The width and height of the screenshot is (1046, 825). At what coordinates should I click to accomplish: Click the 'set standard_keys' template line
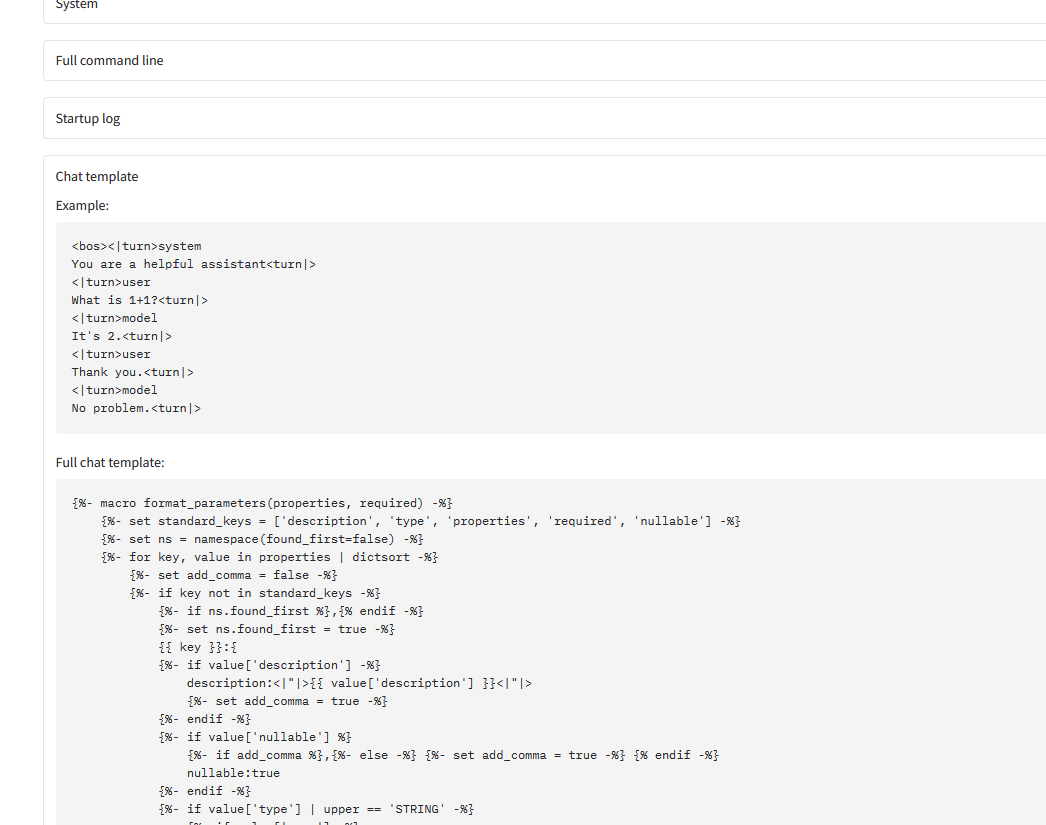pos(420,521)
